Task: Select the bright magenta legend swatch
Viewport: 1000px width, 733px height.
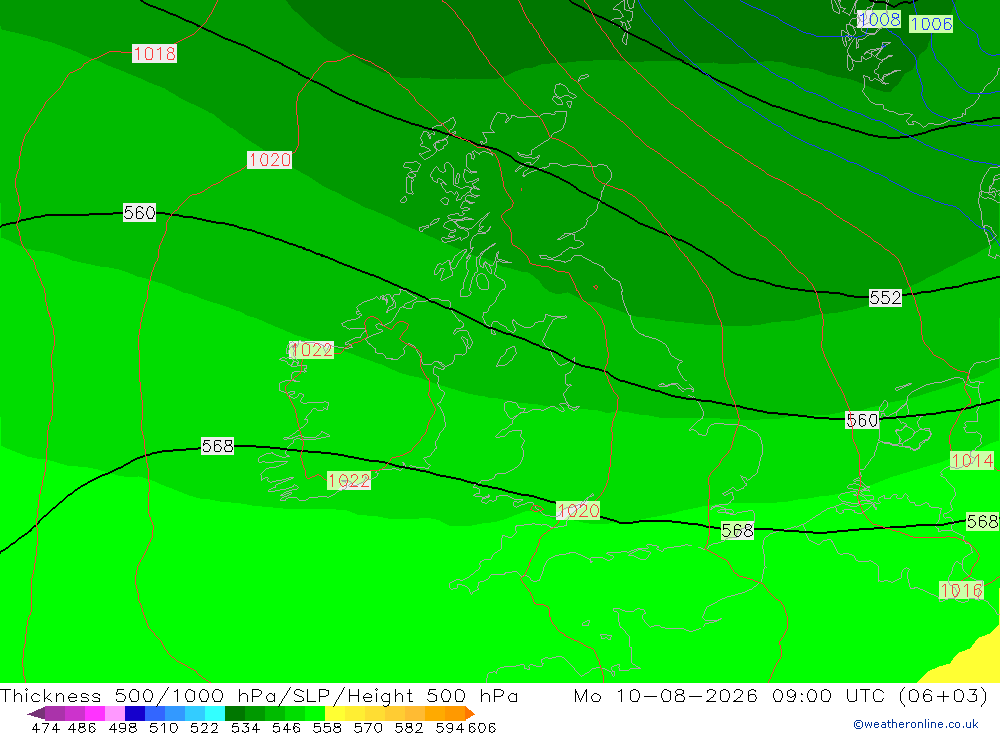Action: pyautogui.click(x=95, y=713)
